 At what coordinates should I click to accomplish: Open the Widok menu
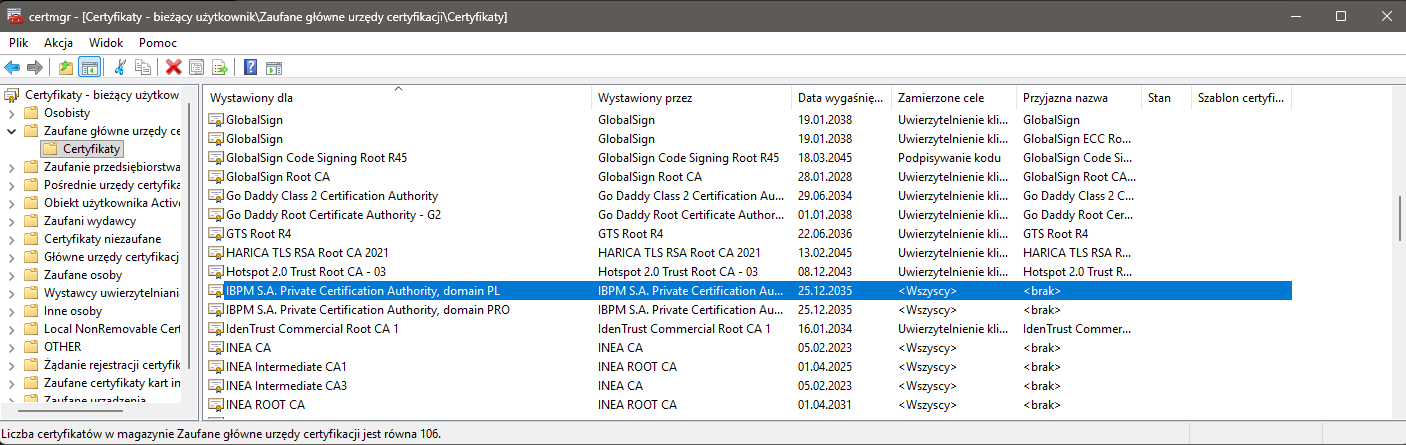click(106, 43)
